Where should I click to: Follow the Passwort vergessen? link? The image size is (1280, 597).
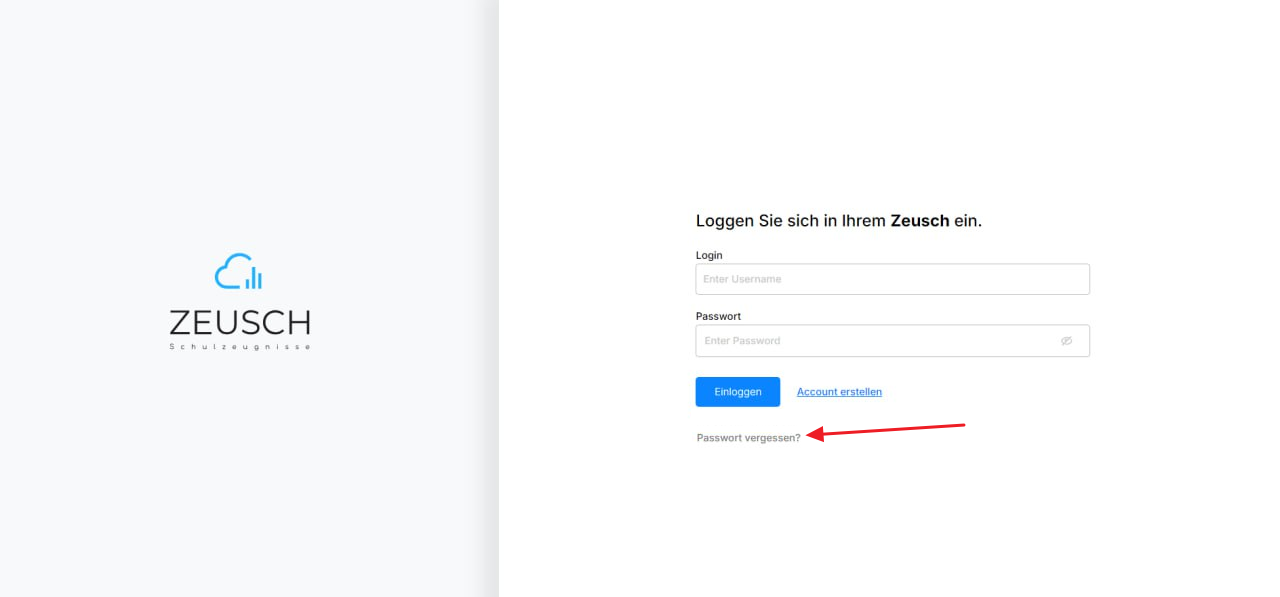(748, 438)
